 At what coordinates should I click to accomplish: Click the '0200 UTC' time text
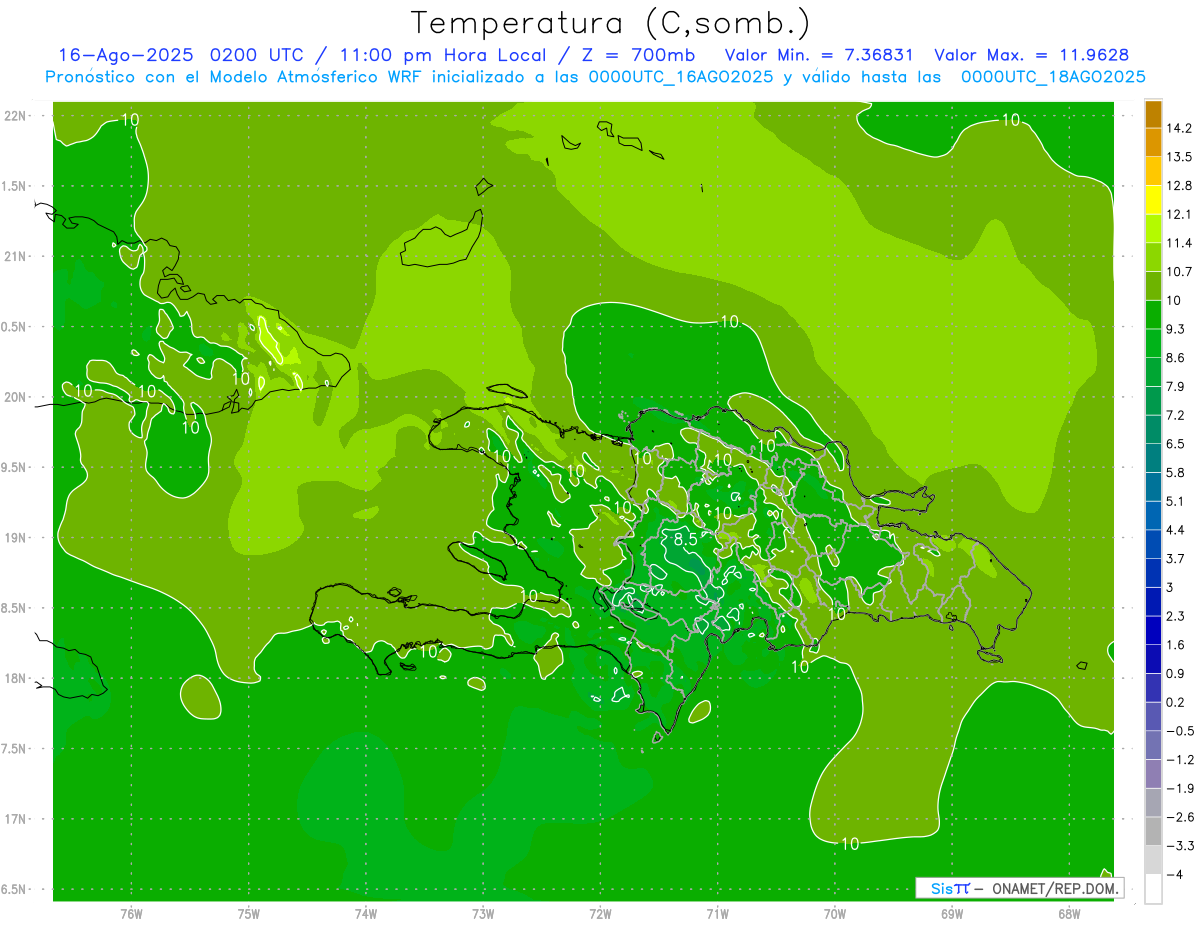click(x=259, y=55)
